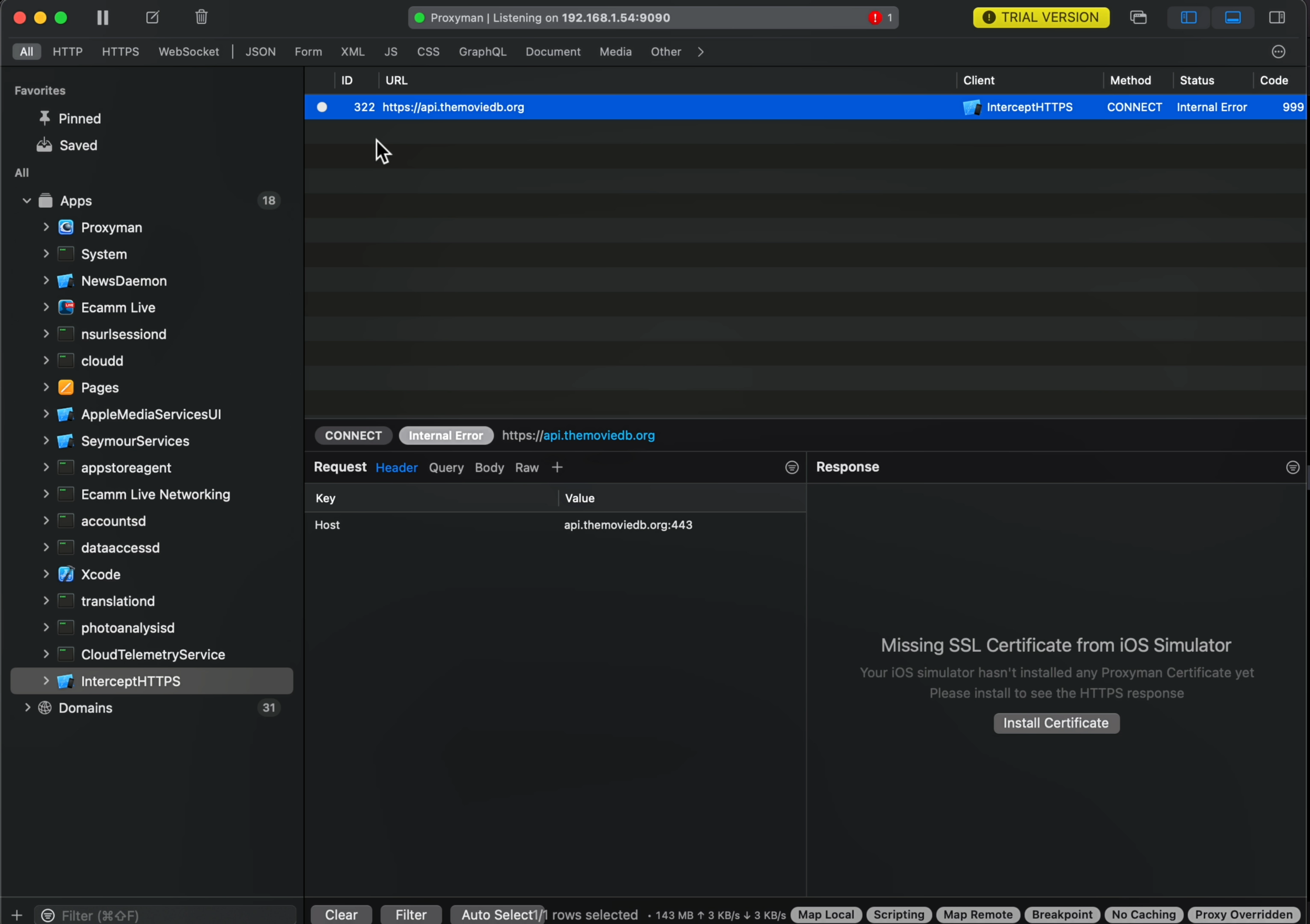Toggle the left sidebar panel icon
The image size is (1310, 924).
coord(1188,18)
